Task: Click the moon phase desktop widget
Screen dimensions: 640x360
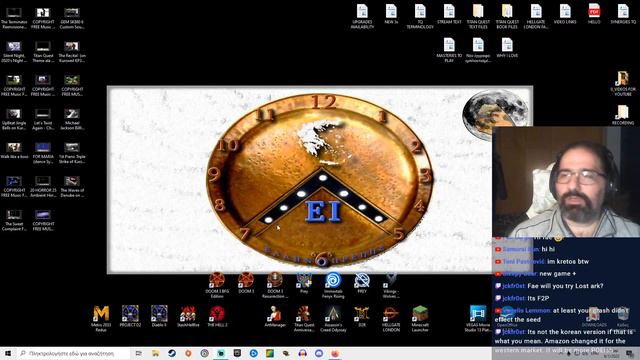Action: coord(495,115)
